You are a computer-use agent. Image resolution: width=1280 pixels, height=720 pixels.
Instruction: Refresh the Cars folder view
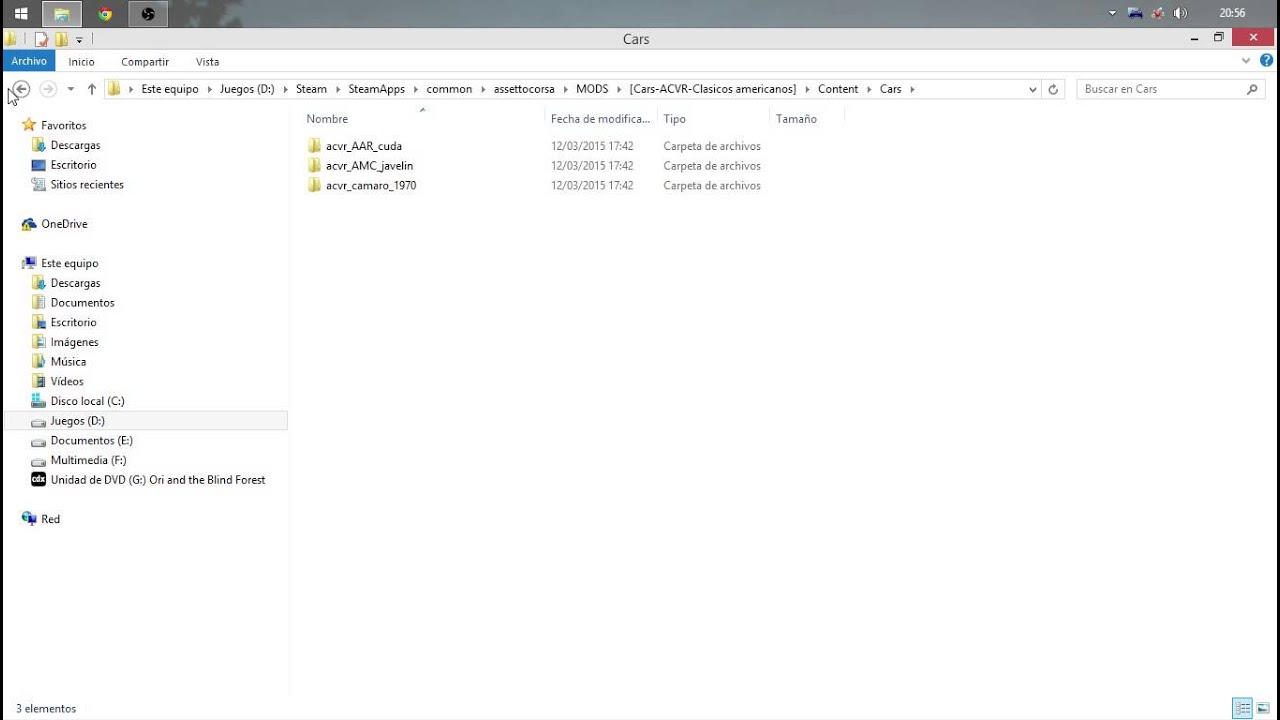pos(1053,89)
